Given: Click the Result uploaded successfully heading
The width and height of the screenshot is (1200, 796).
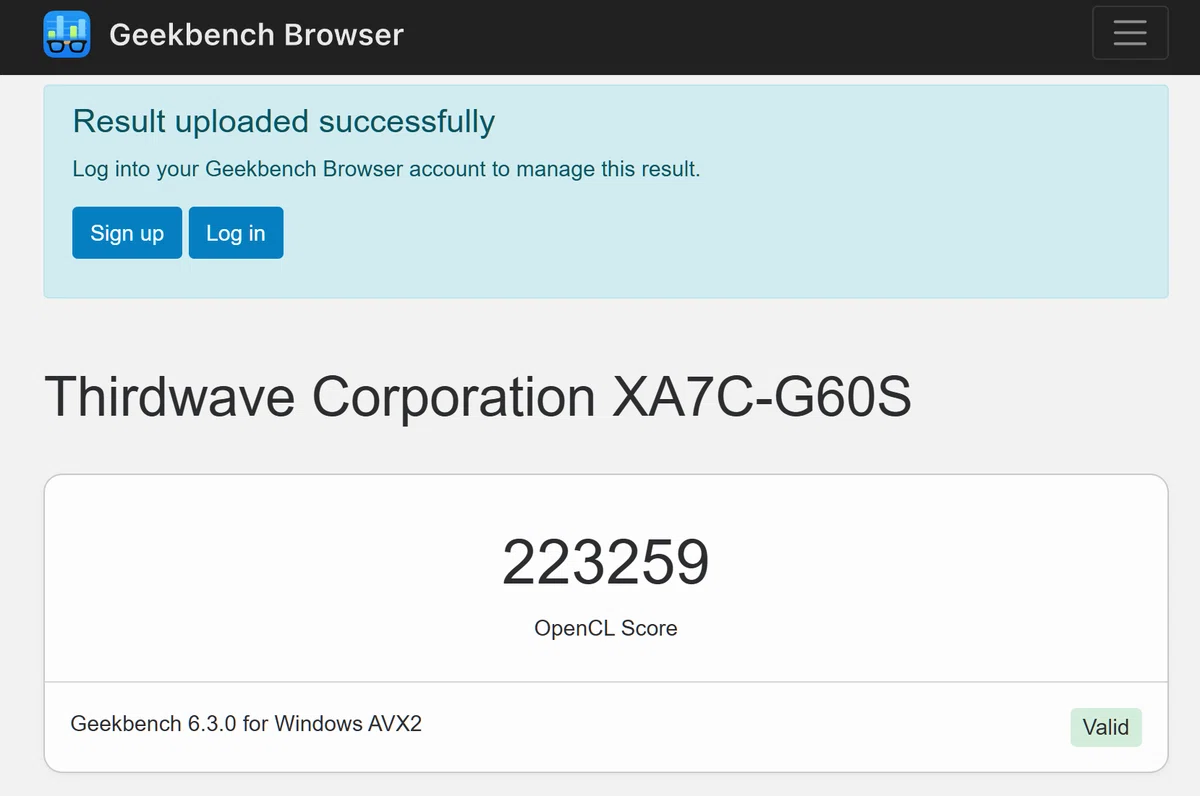Looking at the screenshot, I should pyautogui.click(x=284, y=121).
